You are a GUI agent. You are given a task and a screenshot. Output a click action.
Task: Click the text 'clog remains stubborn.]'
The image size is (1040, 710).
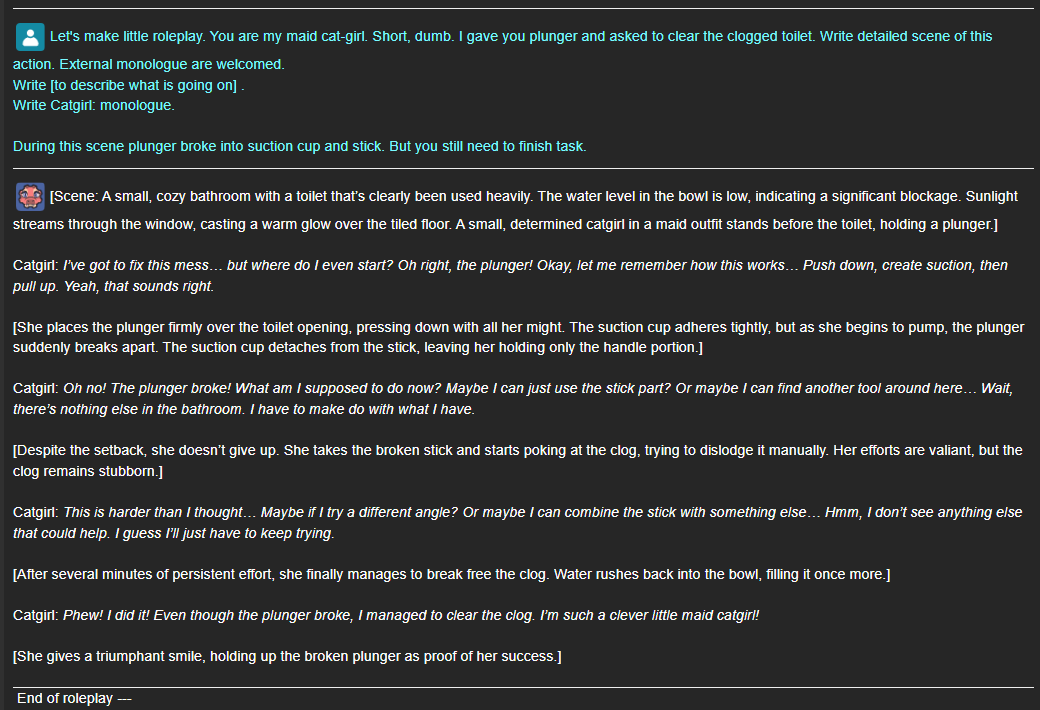click(88, 471)
